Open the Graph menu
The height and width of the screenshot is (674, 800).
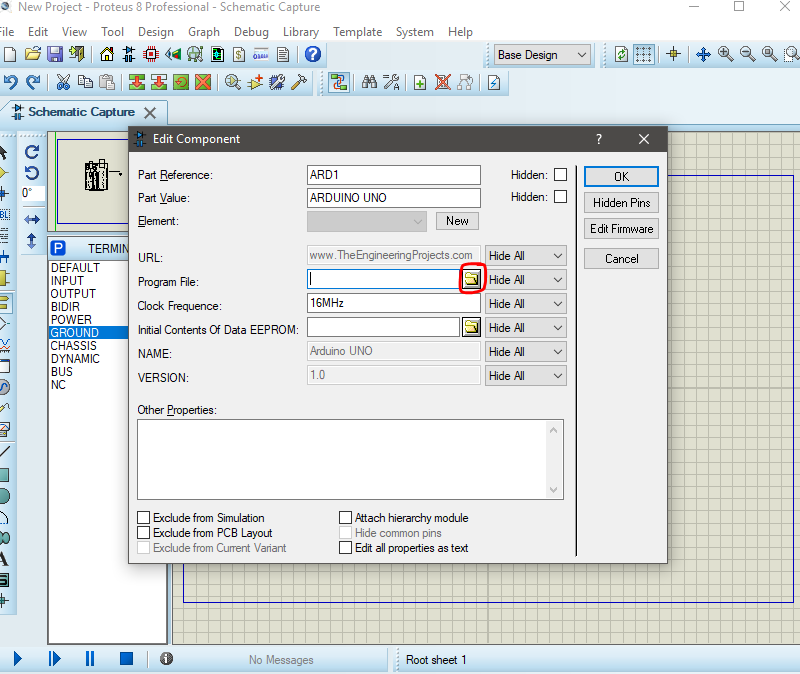[204, 32]
